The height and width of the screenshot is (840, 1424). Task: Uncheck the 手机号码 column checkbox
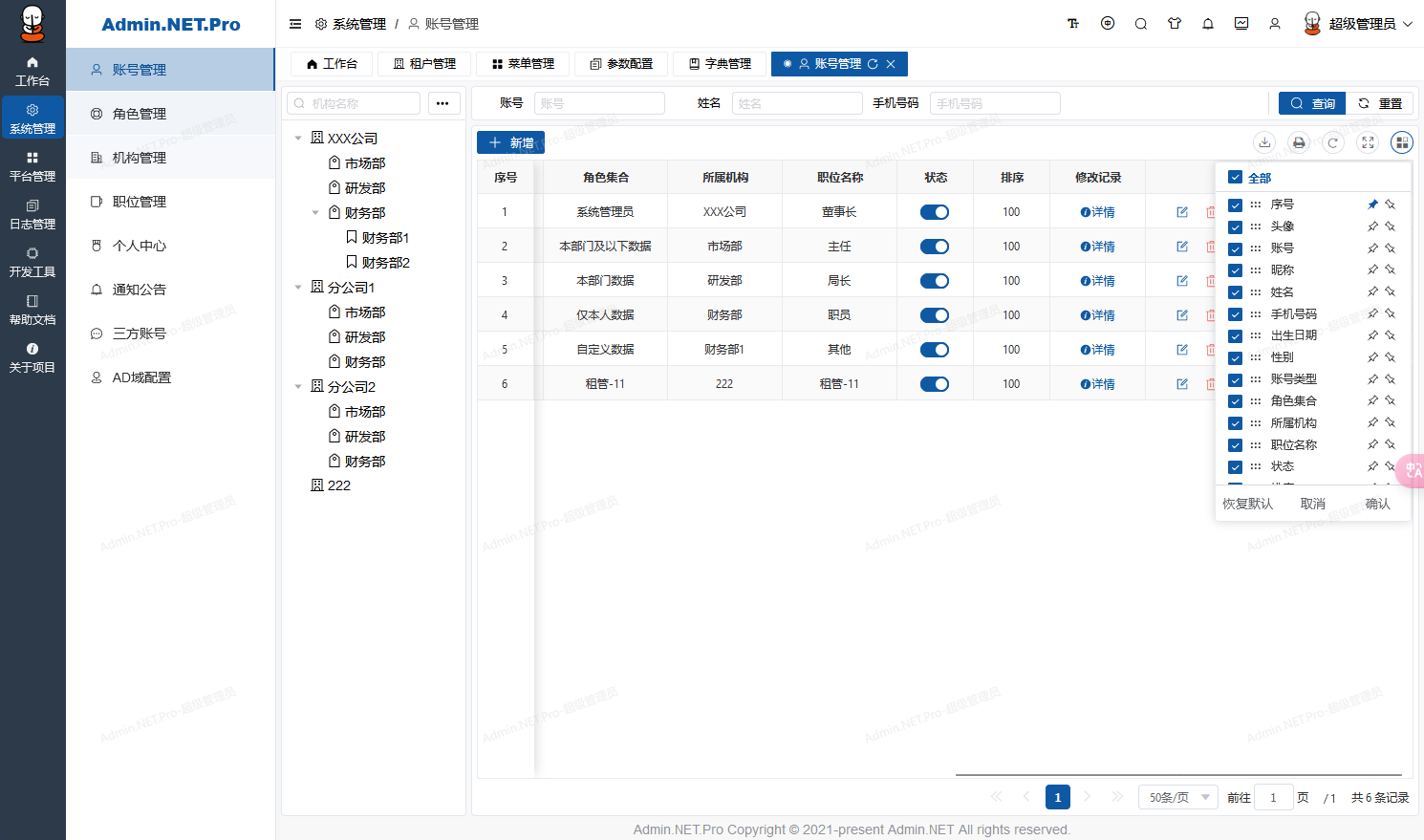(1235, 314)
